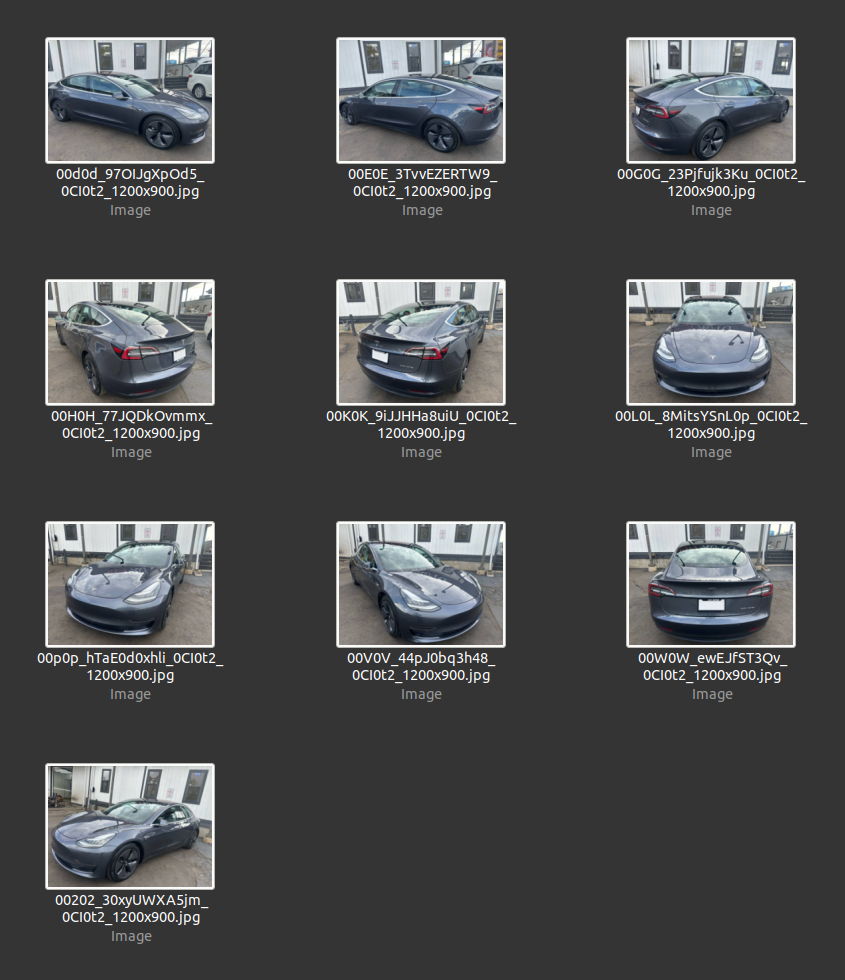845x980 pixels.
Task: Select the 00202_30xyUWXA5jm image thumbnail
Action: [130, 826]
